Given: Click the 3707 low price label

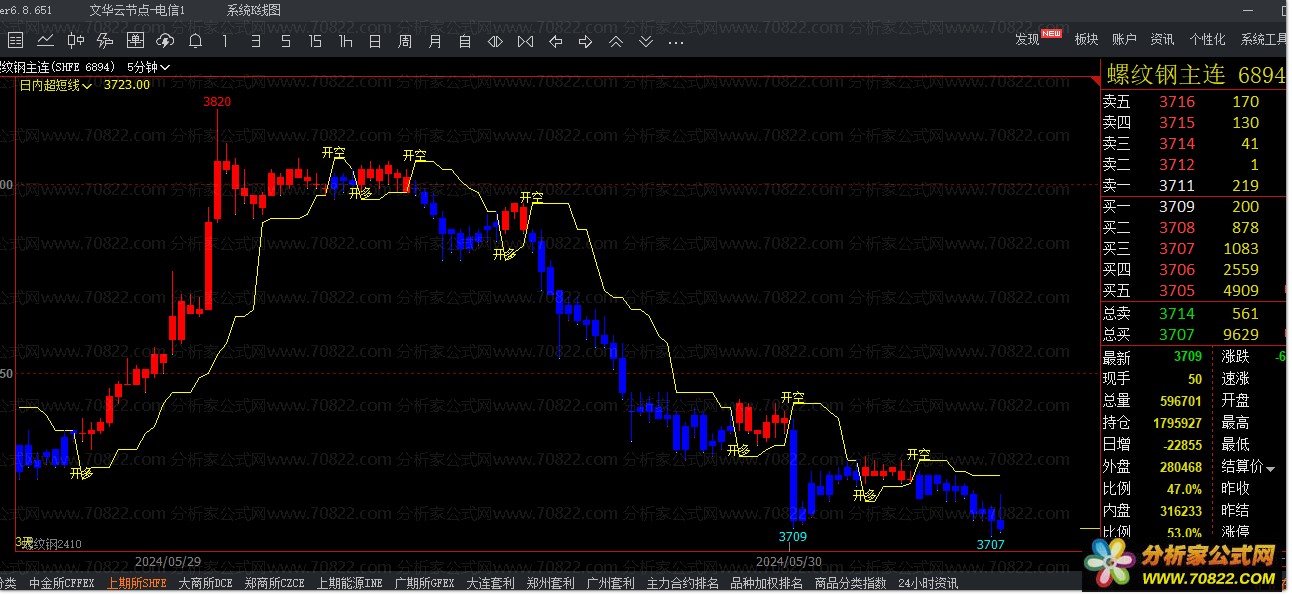Looking at the screenshot, I should pyautogui.click(x=990, y=545).
